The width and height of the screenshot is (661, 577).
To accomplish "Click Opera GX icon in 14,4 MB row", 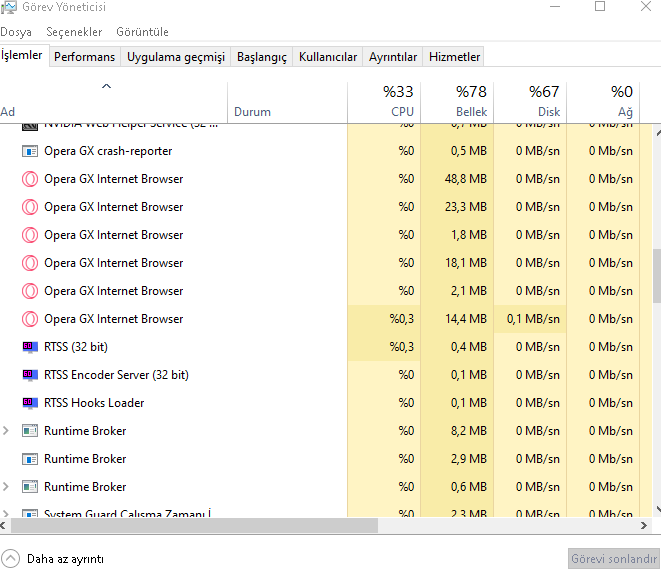I will pos(30,319).
